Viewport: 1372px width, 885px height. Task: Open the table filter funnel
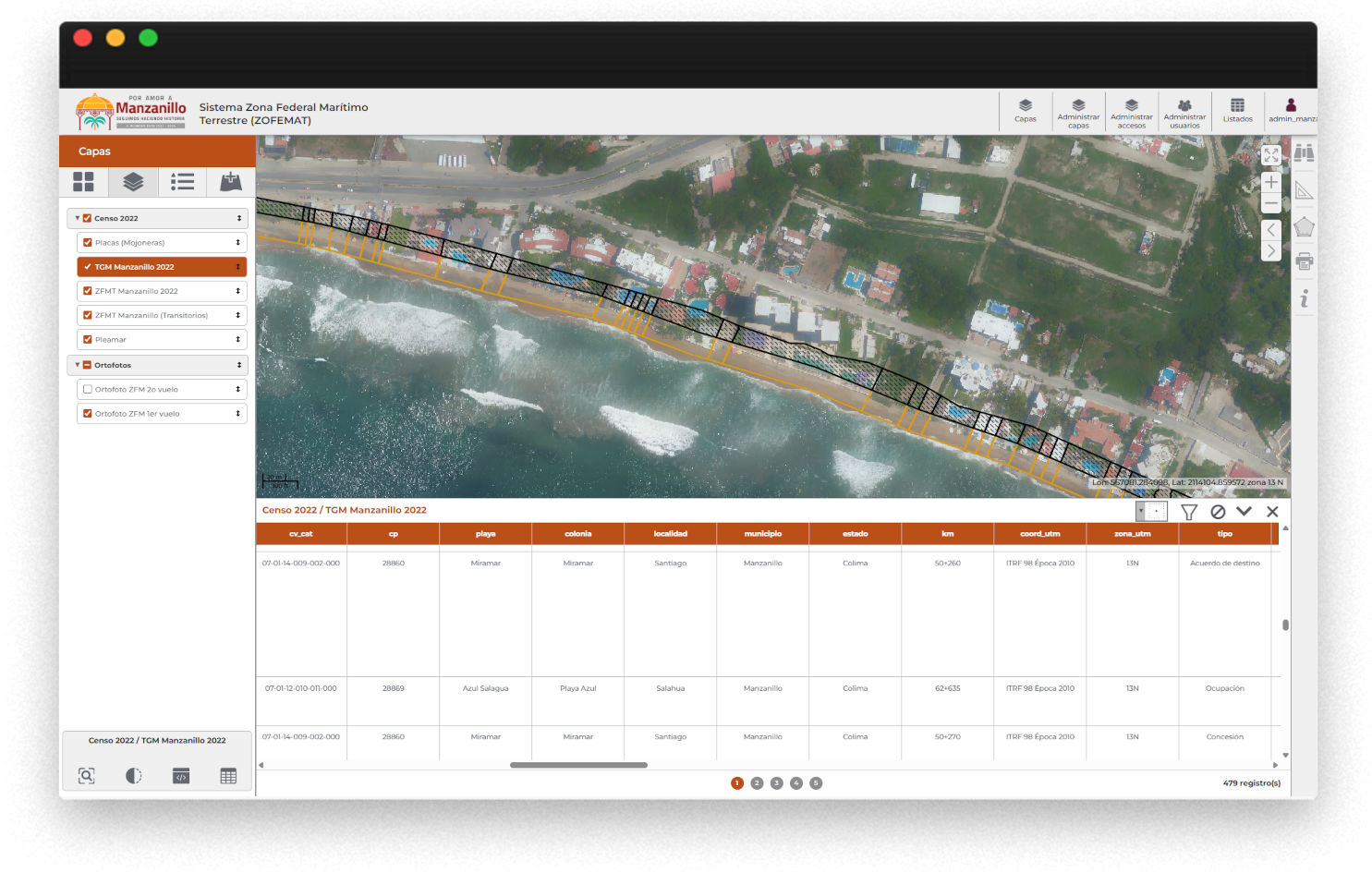coord(1189,512)
